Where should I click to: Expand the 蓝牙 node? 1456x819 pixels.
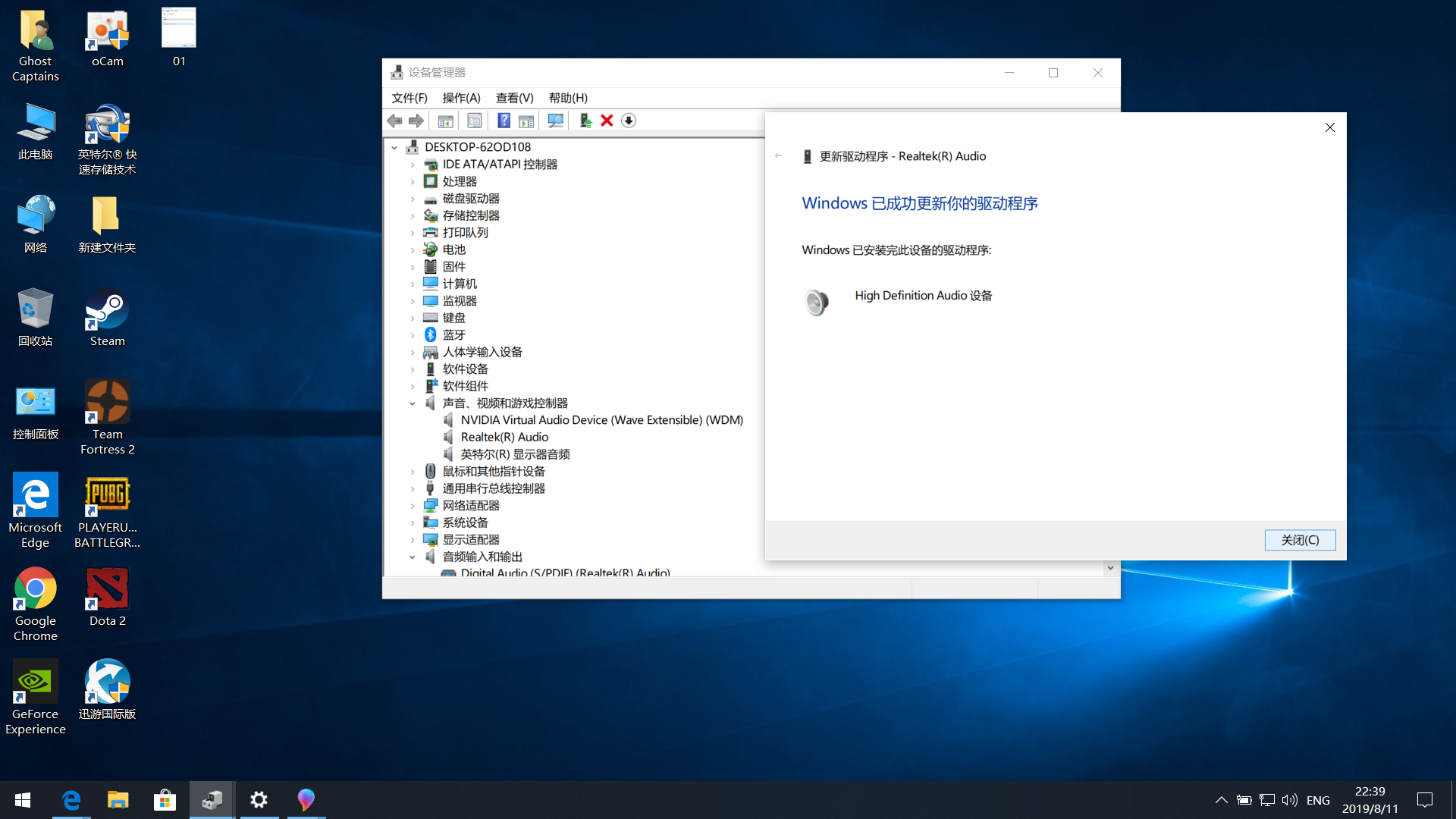[x=413, y=335]
